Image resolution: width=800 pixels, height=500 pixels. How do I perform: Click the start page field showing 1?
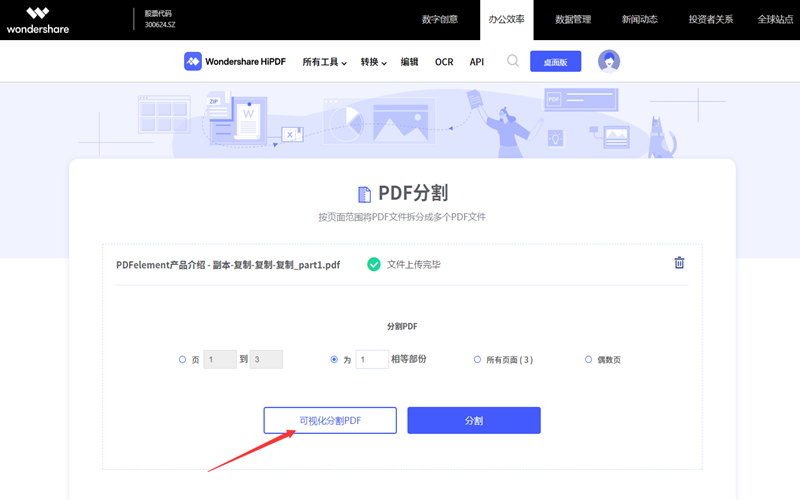click(220, 360)
